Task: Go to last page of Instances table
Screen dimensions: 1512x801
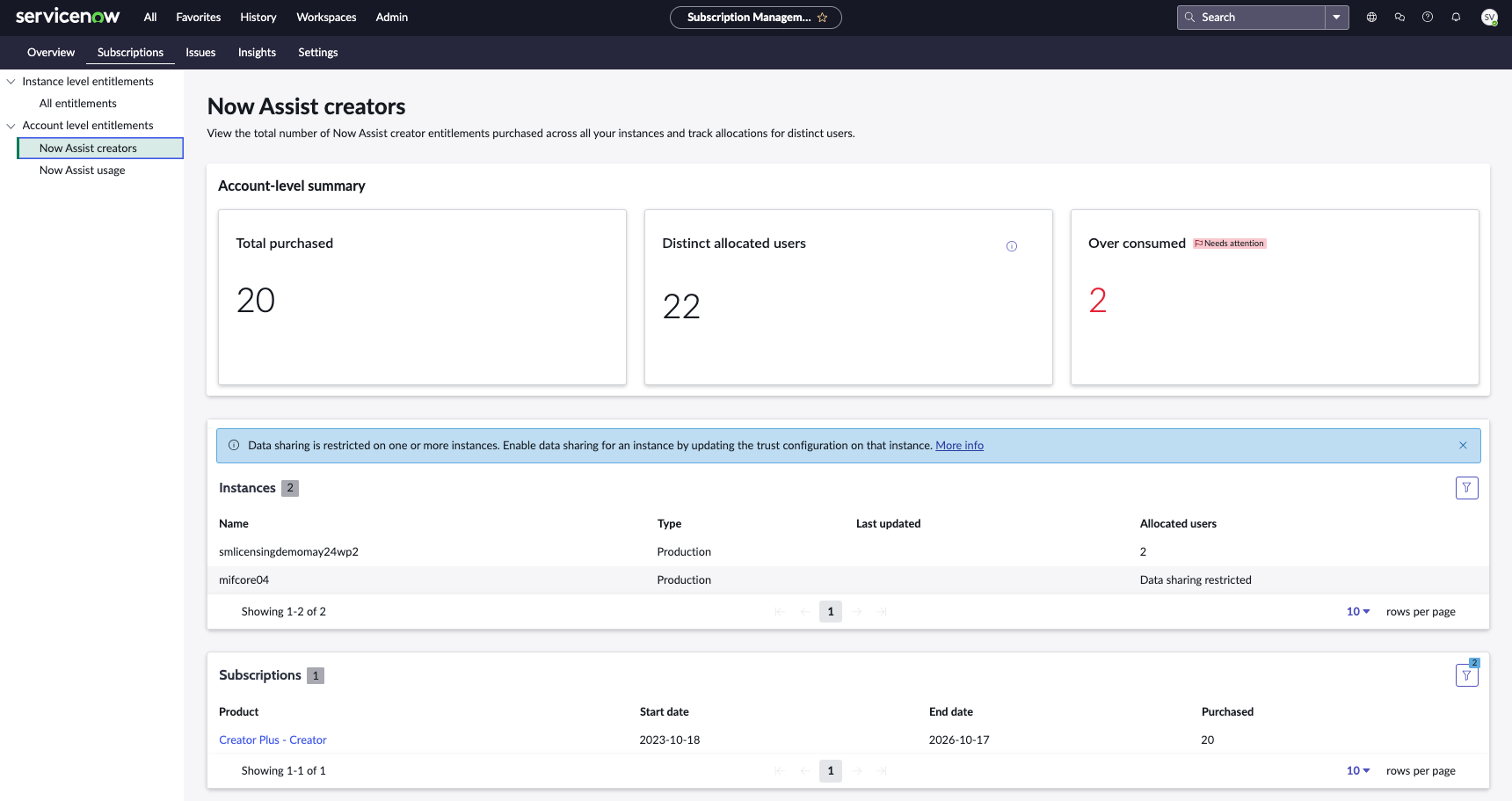Action: point(882,612)
